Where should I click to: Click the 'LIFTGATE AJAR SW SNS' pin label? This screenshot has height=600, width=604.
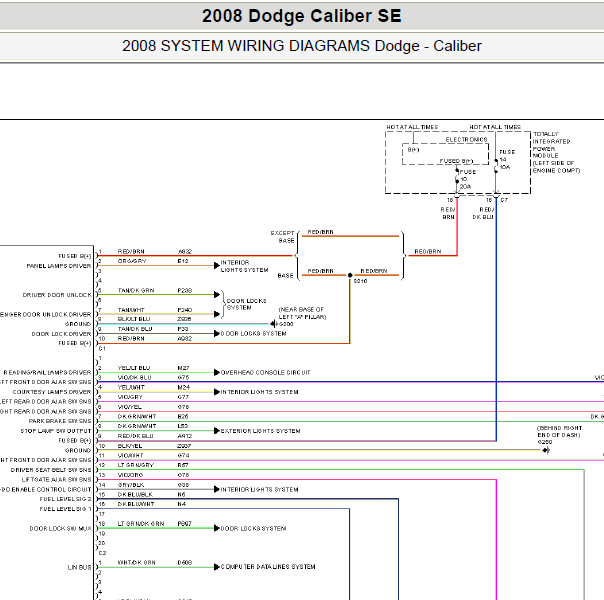pyautogui.click(x=57, y=480)
